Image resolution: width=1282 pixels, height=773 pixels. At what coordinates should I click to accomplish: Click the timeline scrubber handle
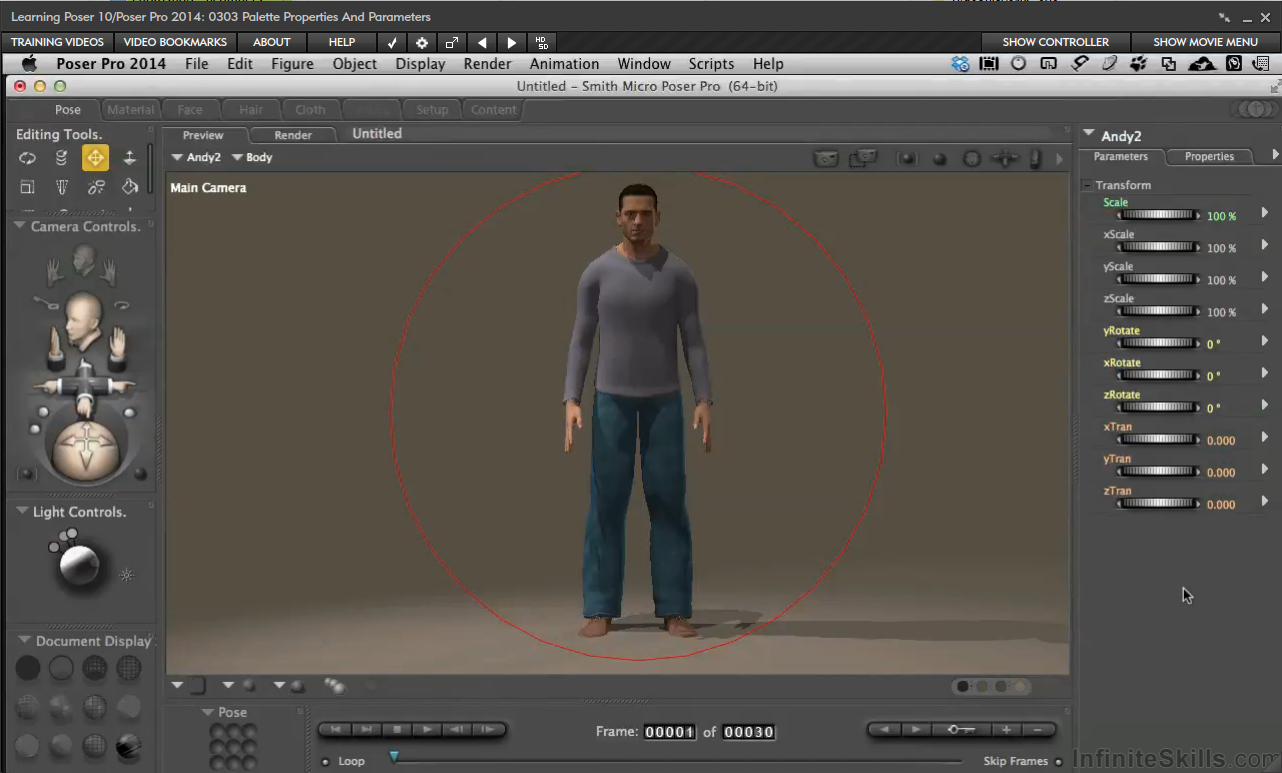[x=394, y=757]
